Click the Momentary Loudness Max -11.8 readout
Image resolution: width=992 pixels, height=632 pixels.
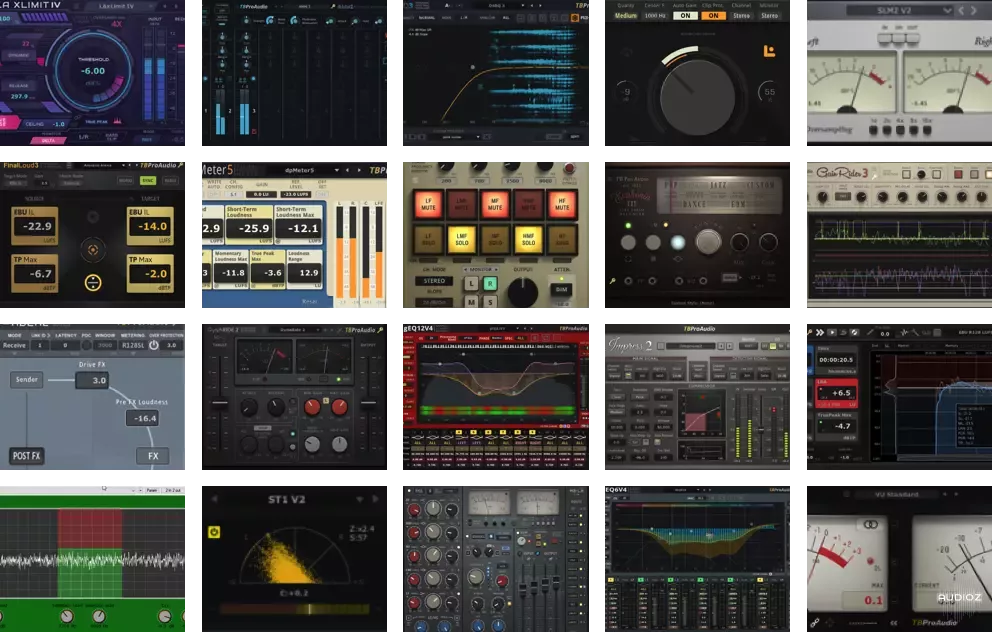[231, 273]
